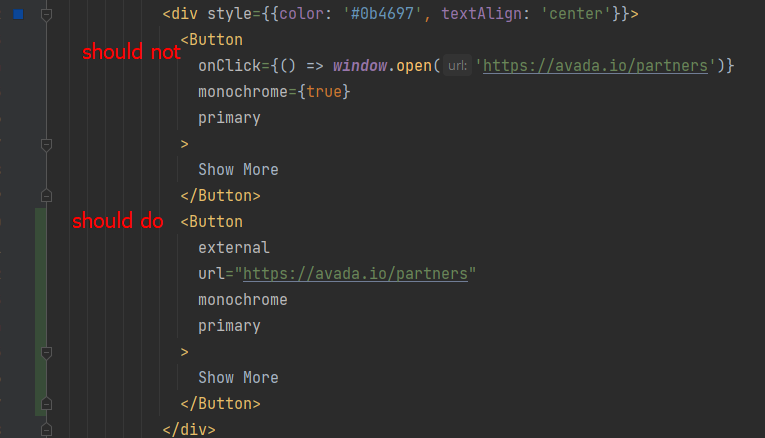
Task: Click fold marker at second </Button> line
Action: click(x=46, y=403)
